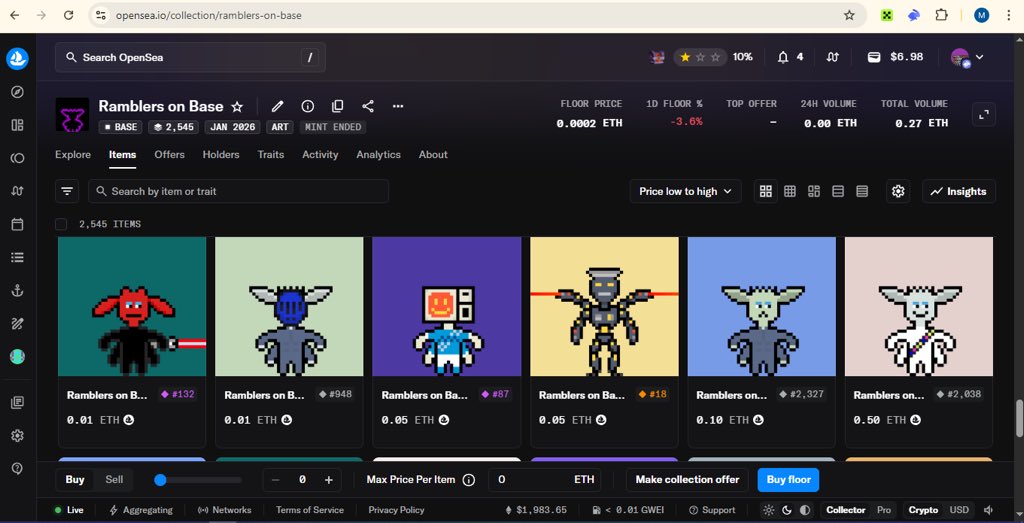The width and height of the screenshot is (1024, 523).
Task: Open the studio pen-ruler icon in sidebar
Action: tap(18, 323)
